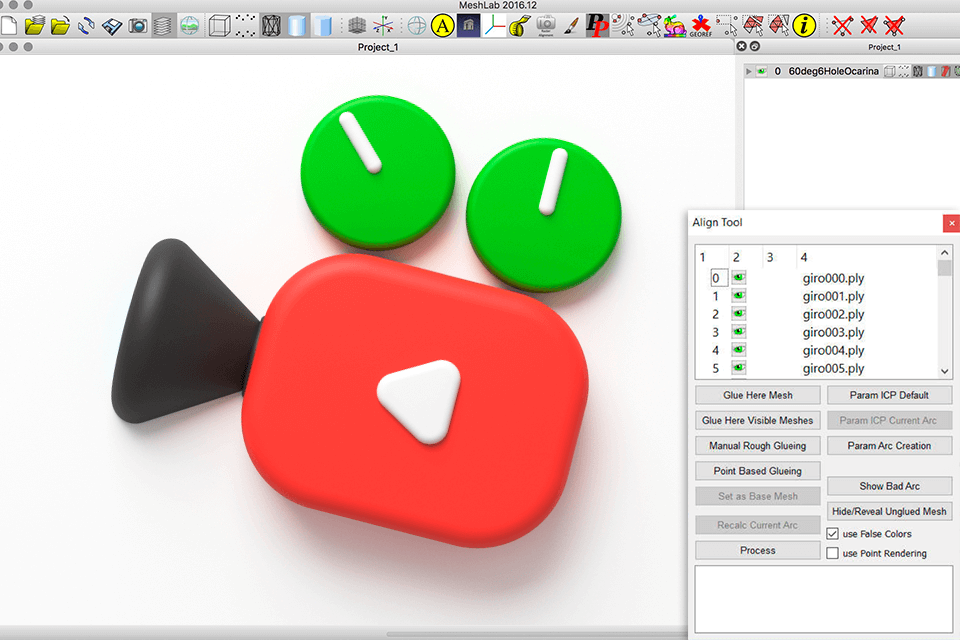960x640 pixels.
Task: Click the Save Snapshot camera icon
Action: [x=138, y=26]
